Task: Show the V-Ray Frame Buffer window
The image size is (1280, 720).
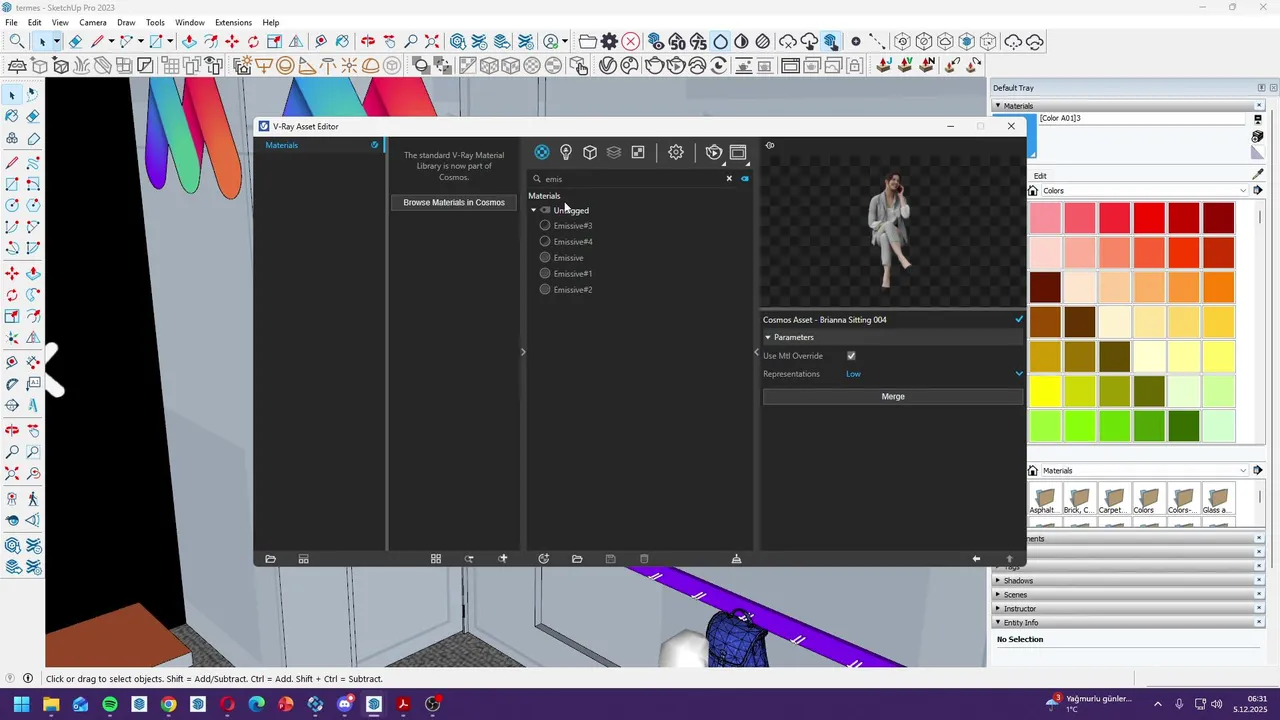Action: (x=738, y=152)
